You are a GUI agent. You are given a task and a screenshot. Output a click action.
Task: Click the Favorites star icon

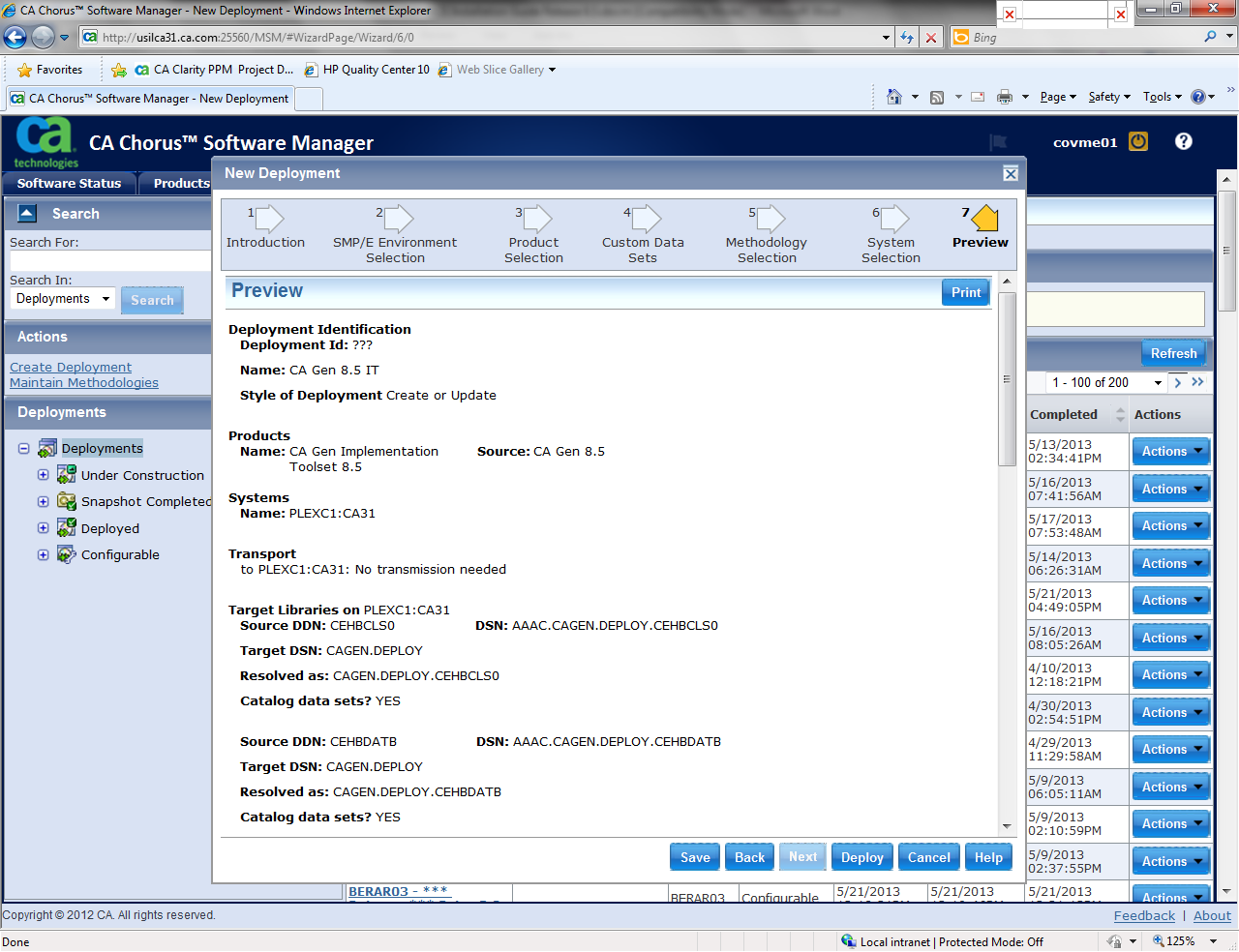[x=25, y=70]
